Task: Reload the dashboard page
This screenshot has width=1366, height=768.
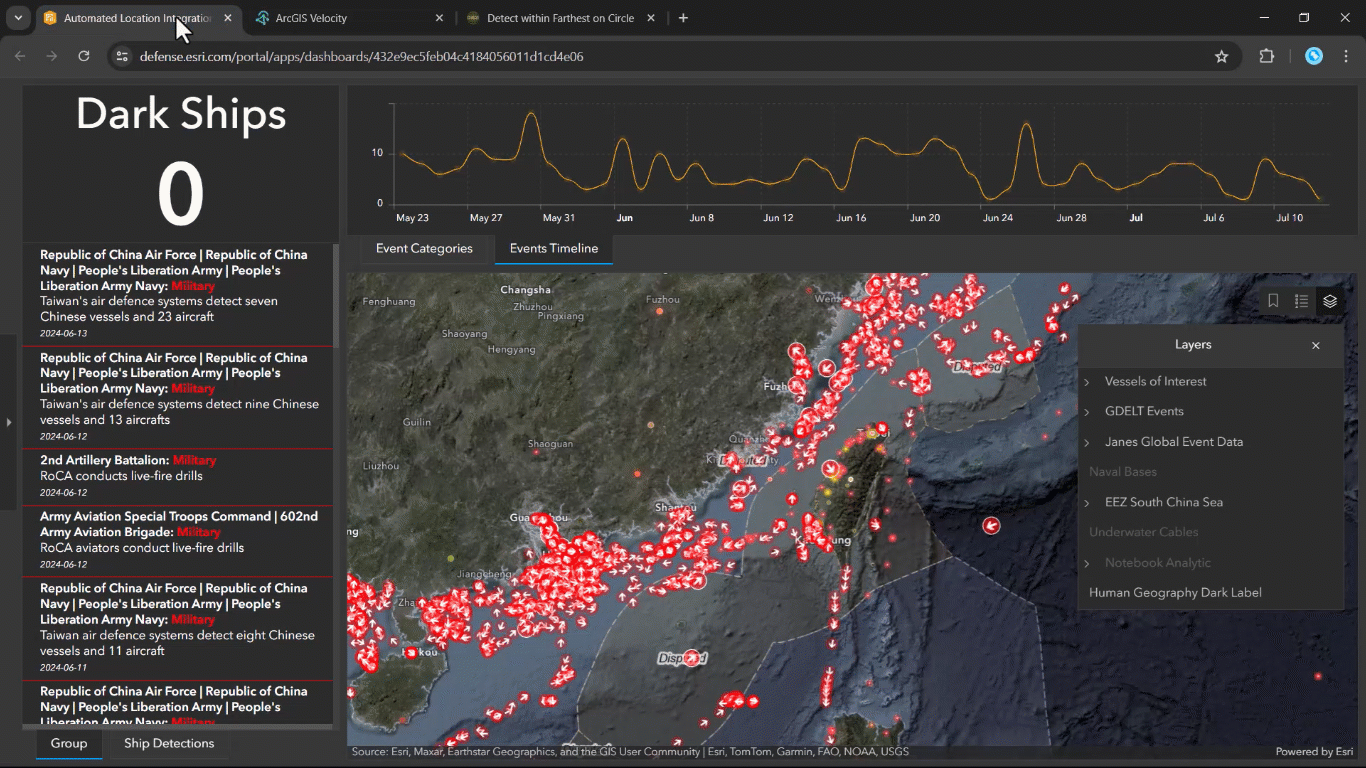Action: [83, 56]
